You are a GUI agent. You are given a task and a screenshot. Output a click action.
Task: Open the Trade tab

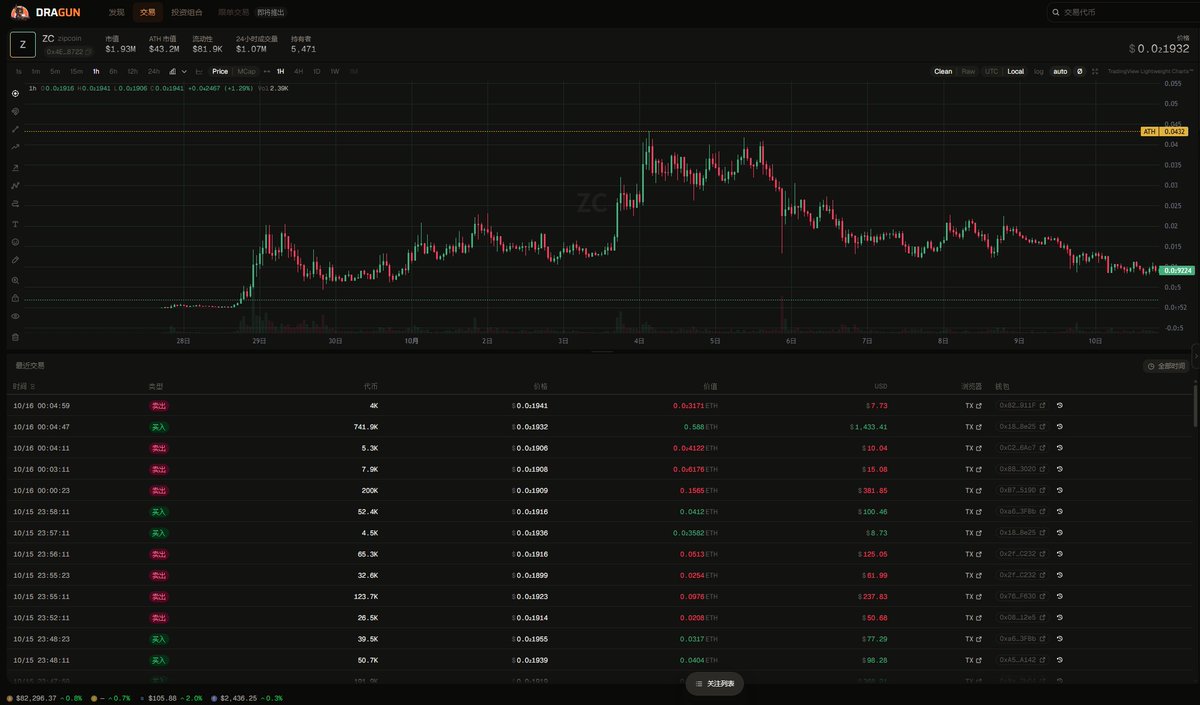148,13
